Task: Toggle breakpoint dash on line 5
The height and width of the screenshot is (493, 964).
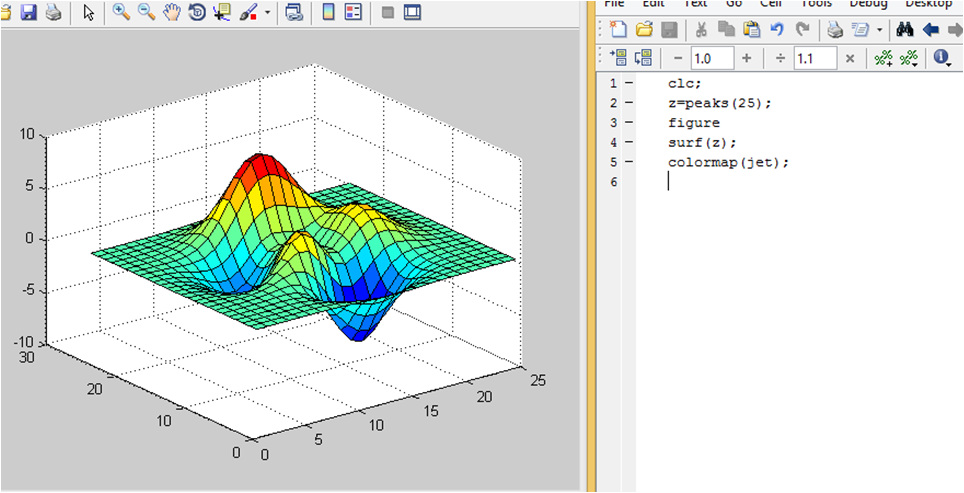Action: coord(628,162)
